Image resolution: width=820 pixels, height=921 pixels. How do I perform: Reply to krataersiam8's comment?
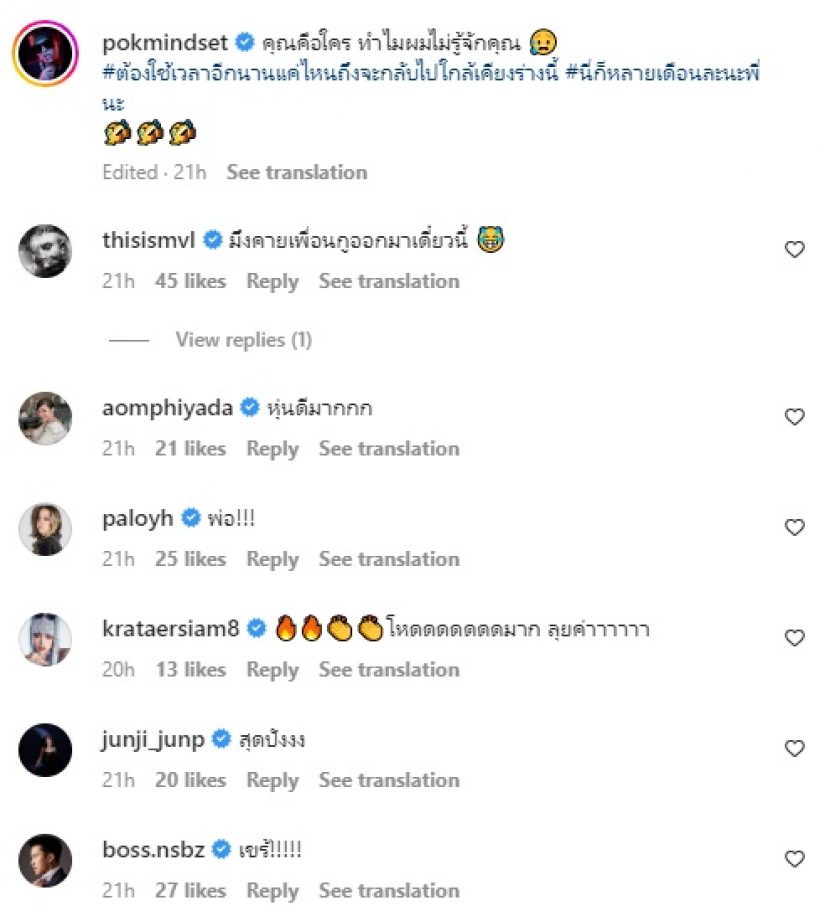pos(272,669)
